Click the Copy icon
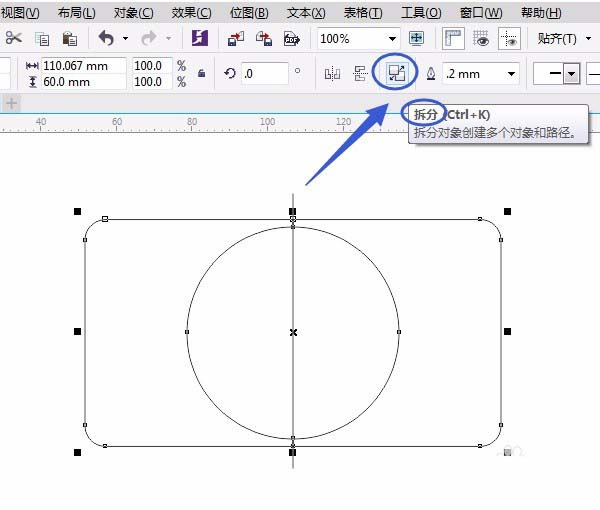 coord(42,39)
